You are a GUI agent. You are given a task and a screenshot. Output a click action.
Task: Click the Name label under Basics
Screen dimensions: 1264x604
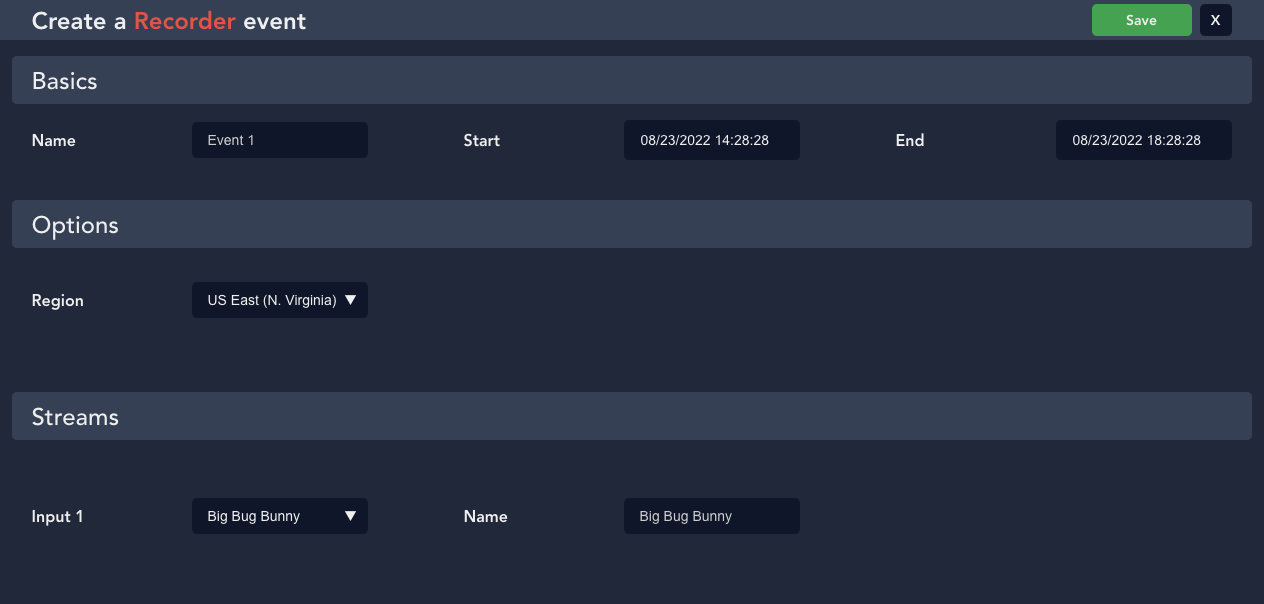(53, 141)
